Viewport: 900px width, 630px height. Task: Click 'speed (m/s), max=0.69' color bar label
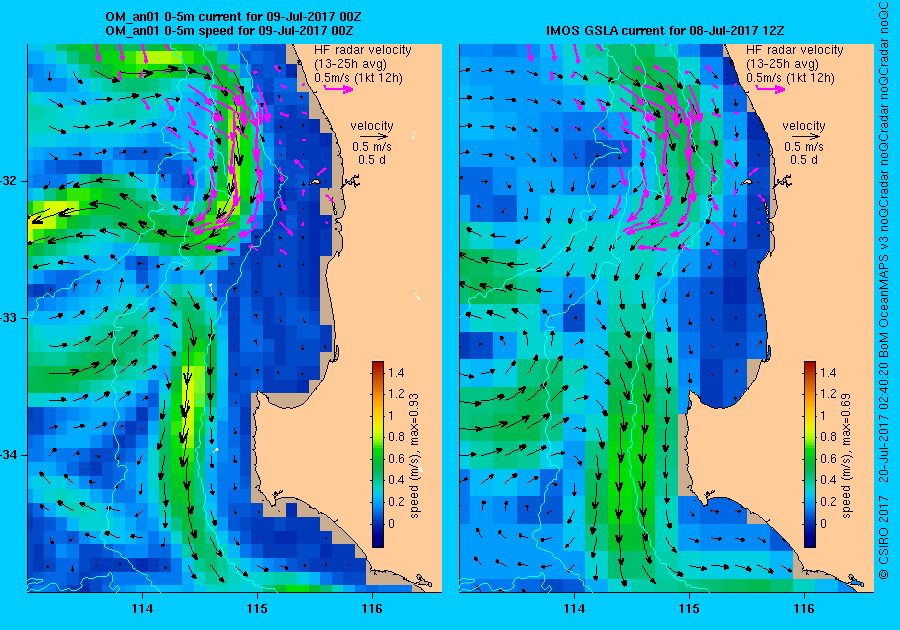pyautogui.click(x=845, y=456)
